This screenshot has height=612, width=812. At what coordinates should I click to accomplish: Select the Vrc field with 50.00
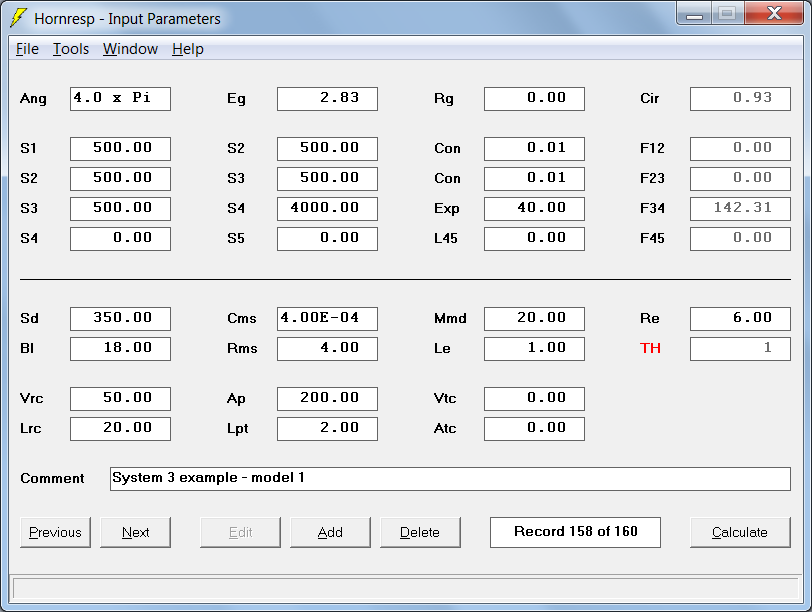tap(120, 399)
